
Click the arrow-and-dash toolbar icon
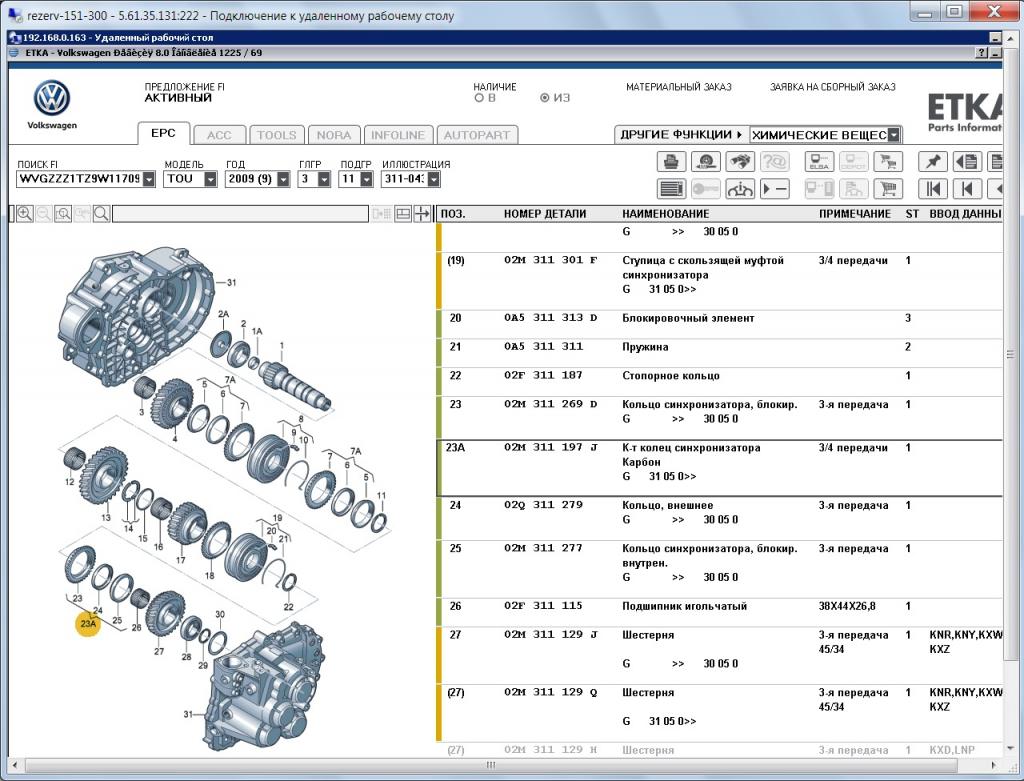pos(775,189)
